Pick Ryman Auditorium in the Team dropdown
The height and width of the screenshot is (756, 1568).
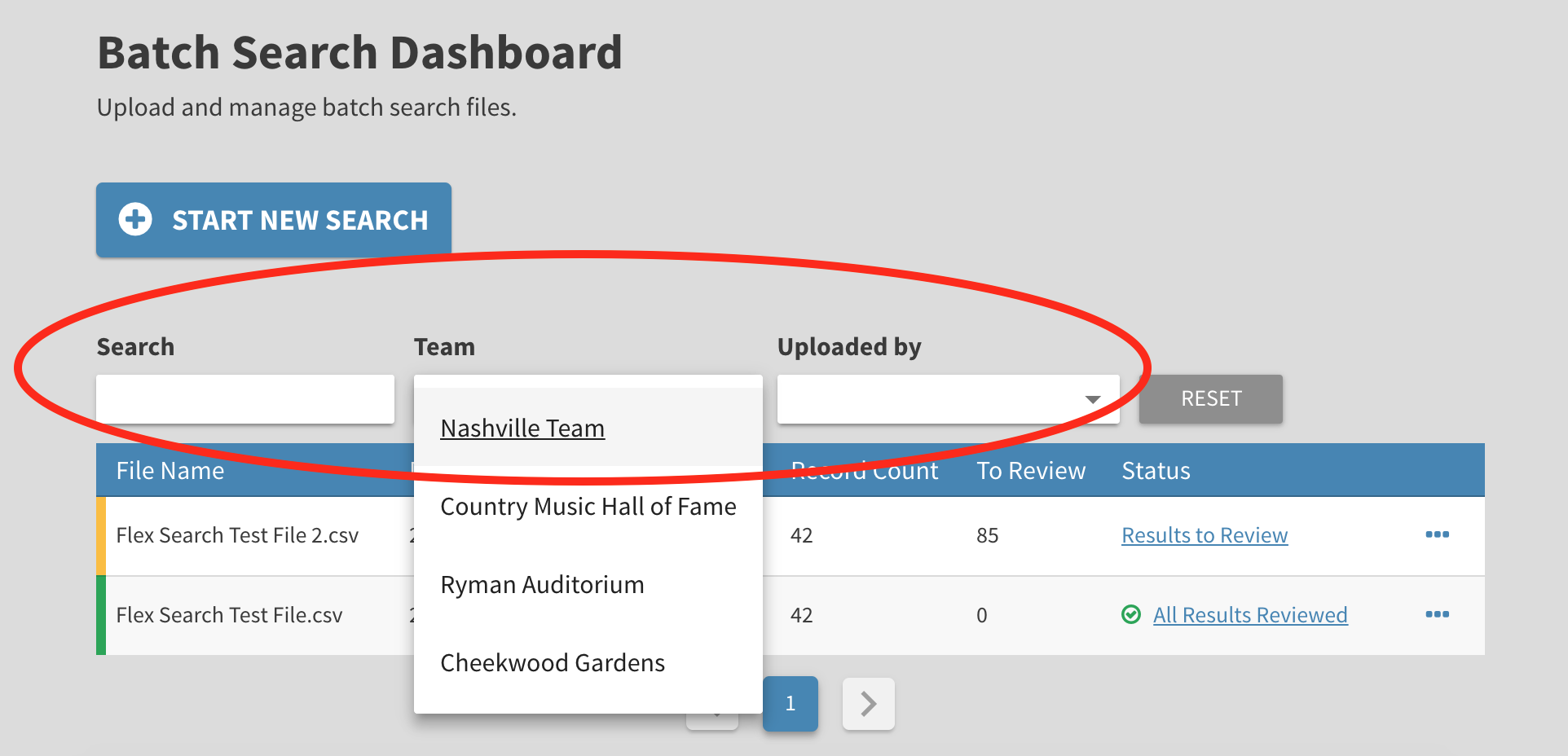(542, 585)
